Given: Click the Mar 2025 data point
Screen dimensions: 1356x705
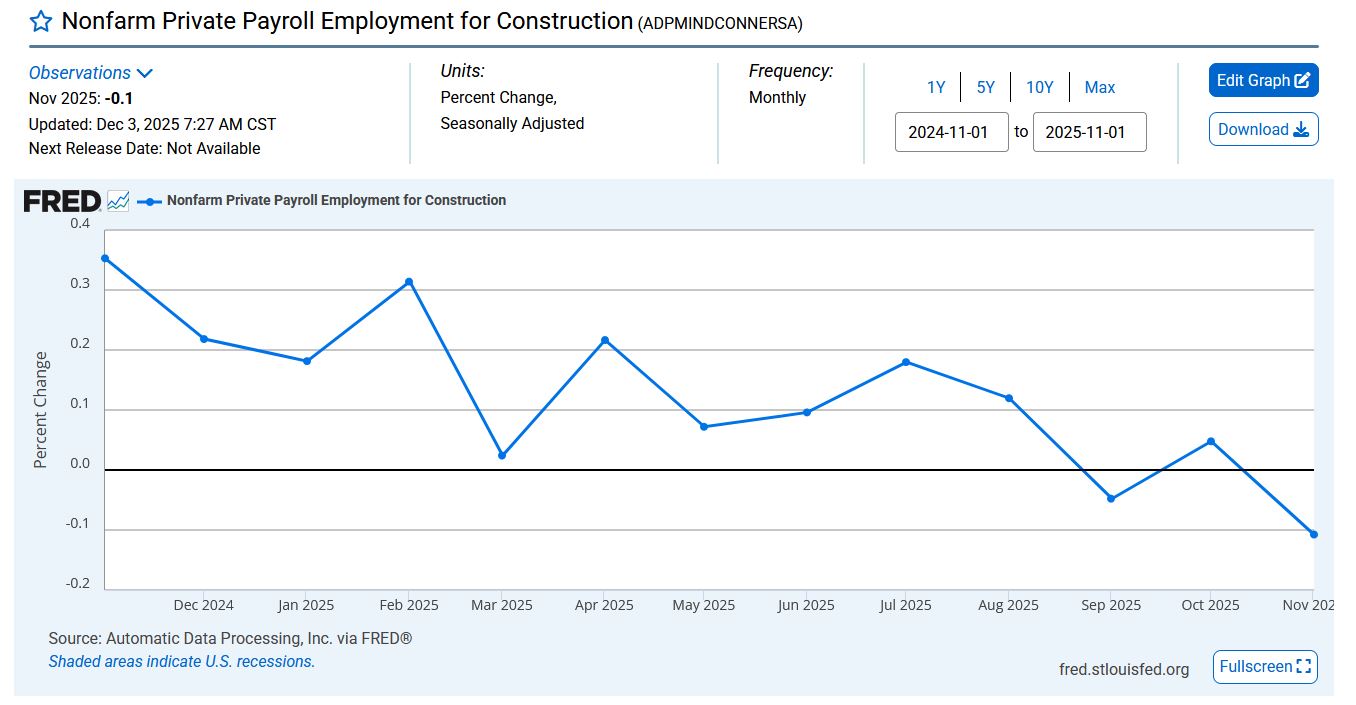Looking at the screenshot, I should pos(502,455).
